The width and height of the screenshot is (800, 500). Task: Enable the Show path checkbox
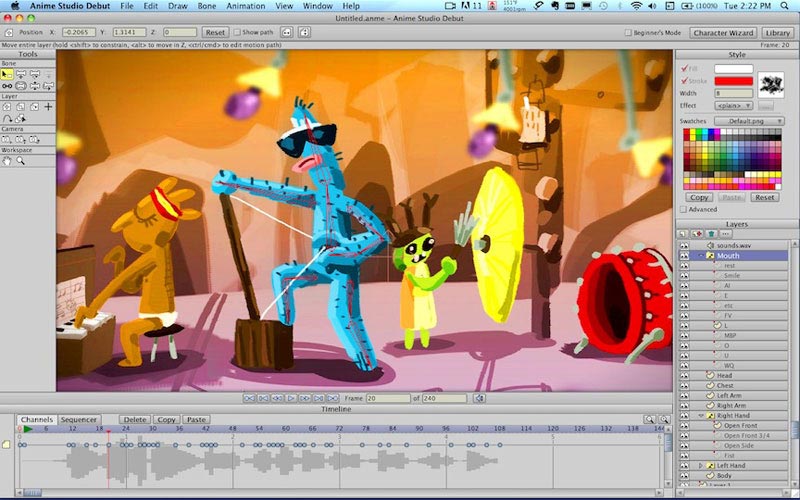point(237,32)
